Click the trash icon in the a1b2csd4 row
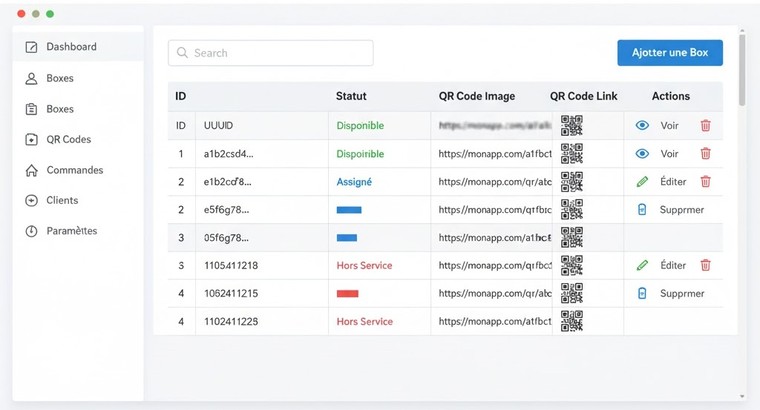Viewport: 760px width, 410px height. click(705, 154)
